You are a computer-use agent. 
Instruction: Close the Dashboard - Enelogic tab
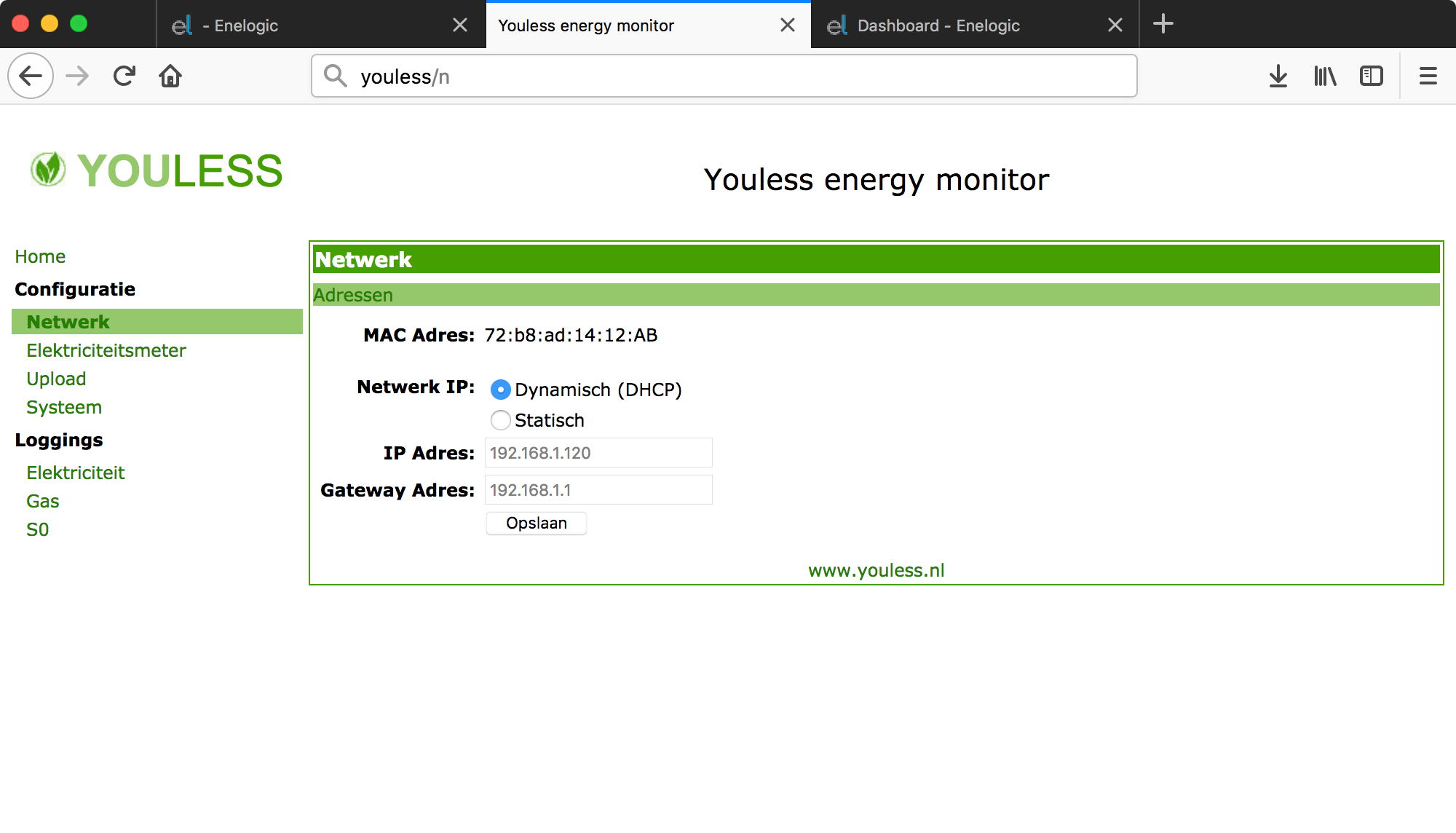(1115, 25)
